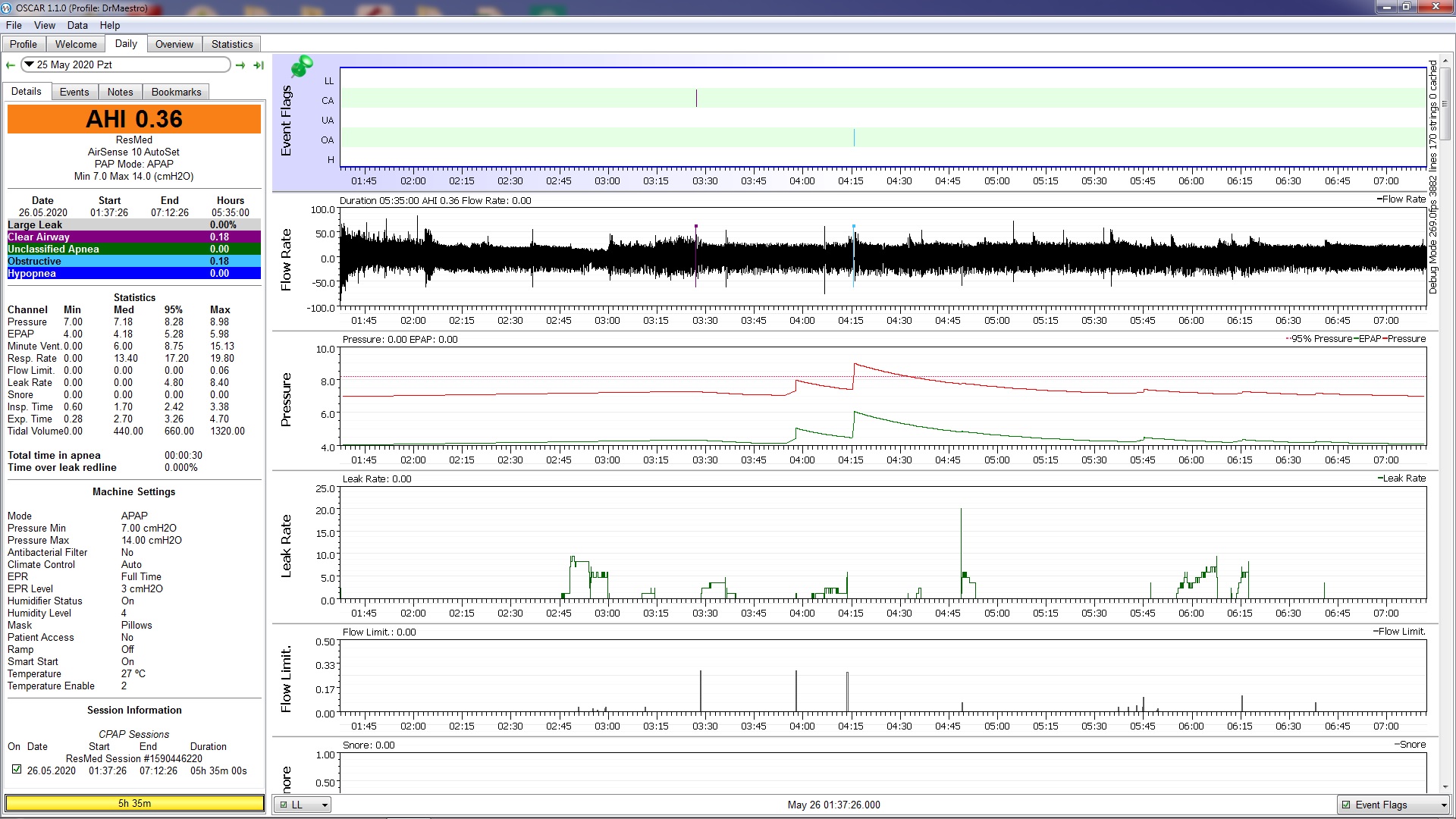Image resolution: width=1456 pixels, height=819 pixels.
Task: Open the date calendar dropdown 25 May 2020
Action: click(x=125, y=64)
